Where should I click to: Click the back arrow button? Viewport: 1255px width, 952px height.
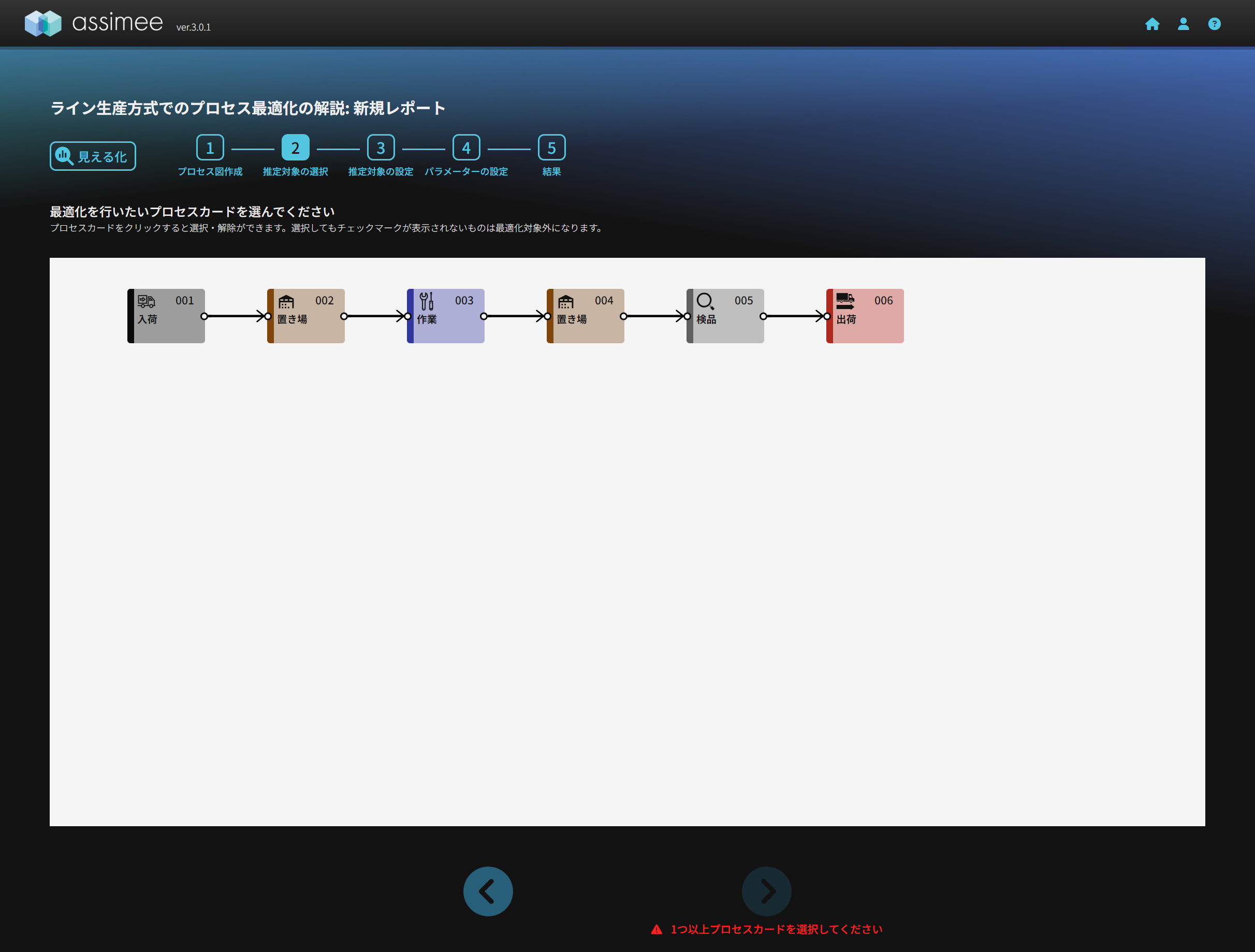488,891
